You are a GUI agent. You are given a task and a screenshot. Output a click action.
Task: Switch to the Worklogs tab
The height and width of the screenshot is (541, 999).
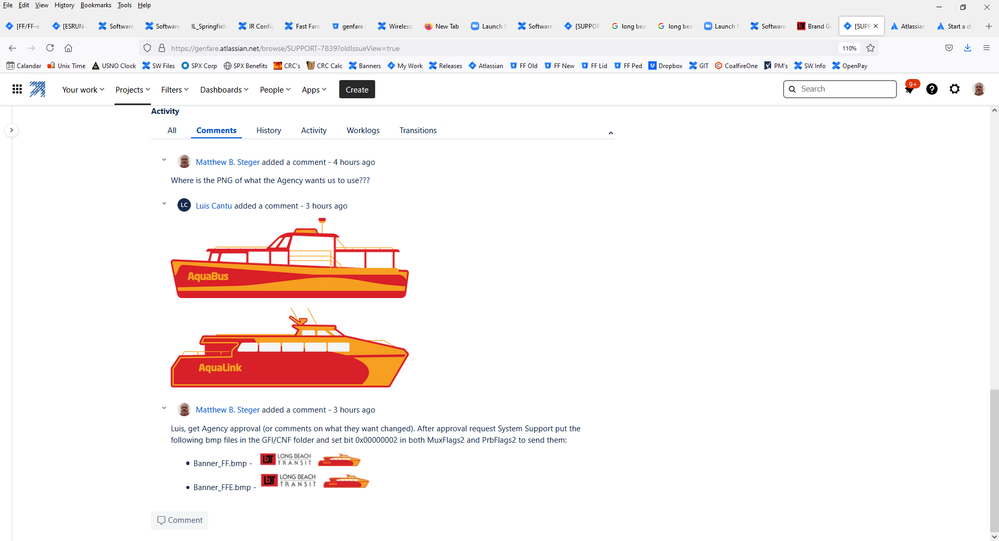(363, 130)
